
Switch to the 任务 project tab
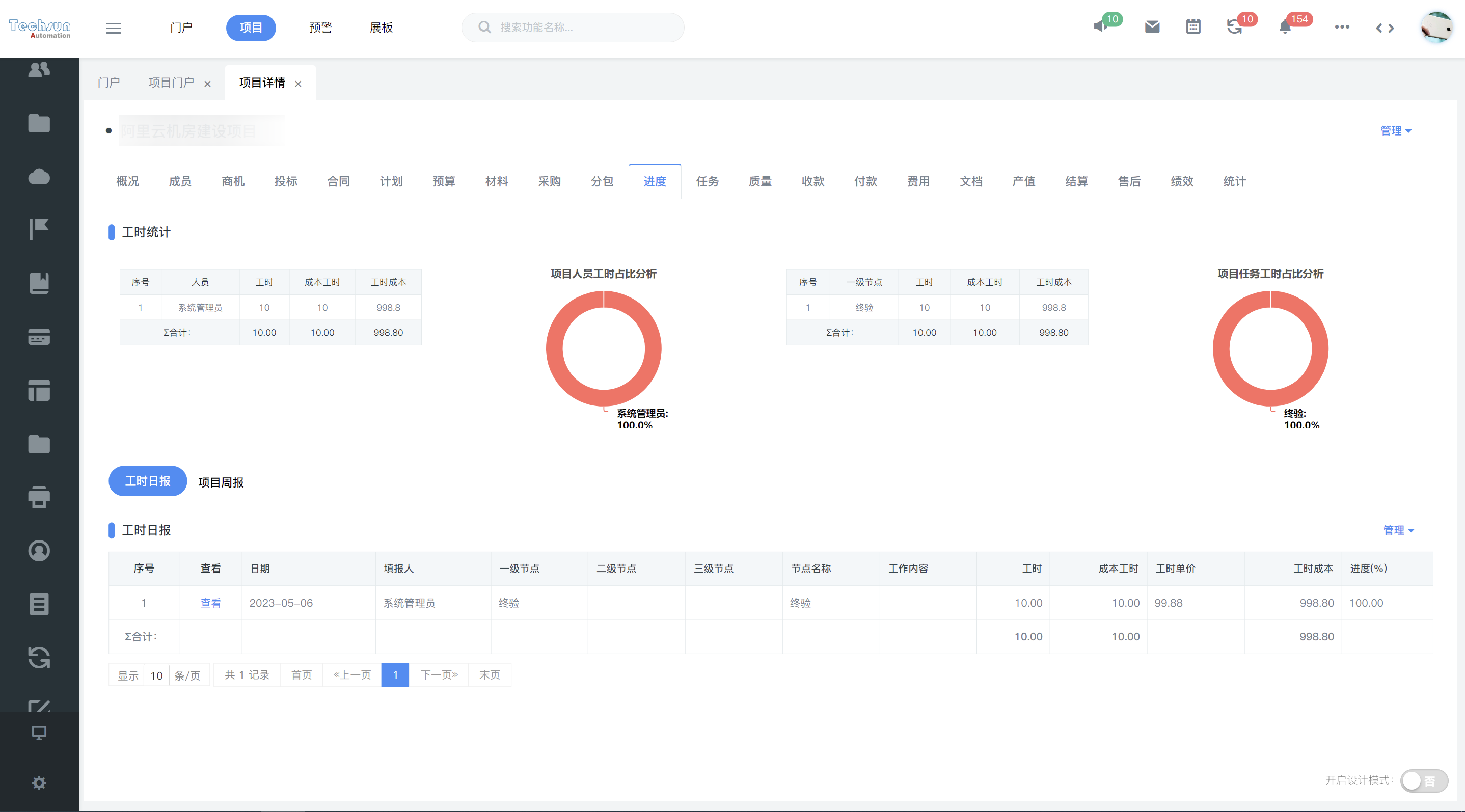[707, 181]
